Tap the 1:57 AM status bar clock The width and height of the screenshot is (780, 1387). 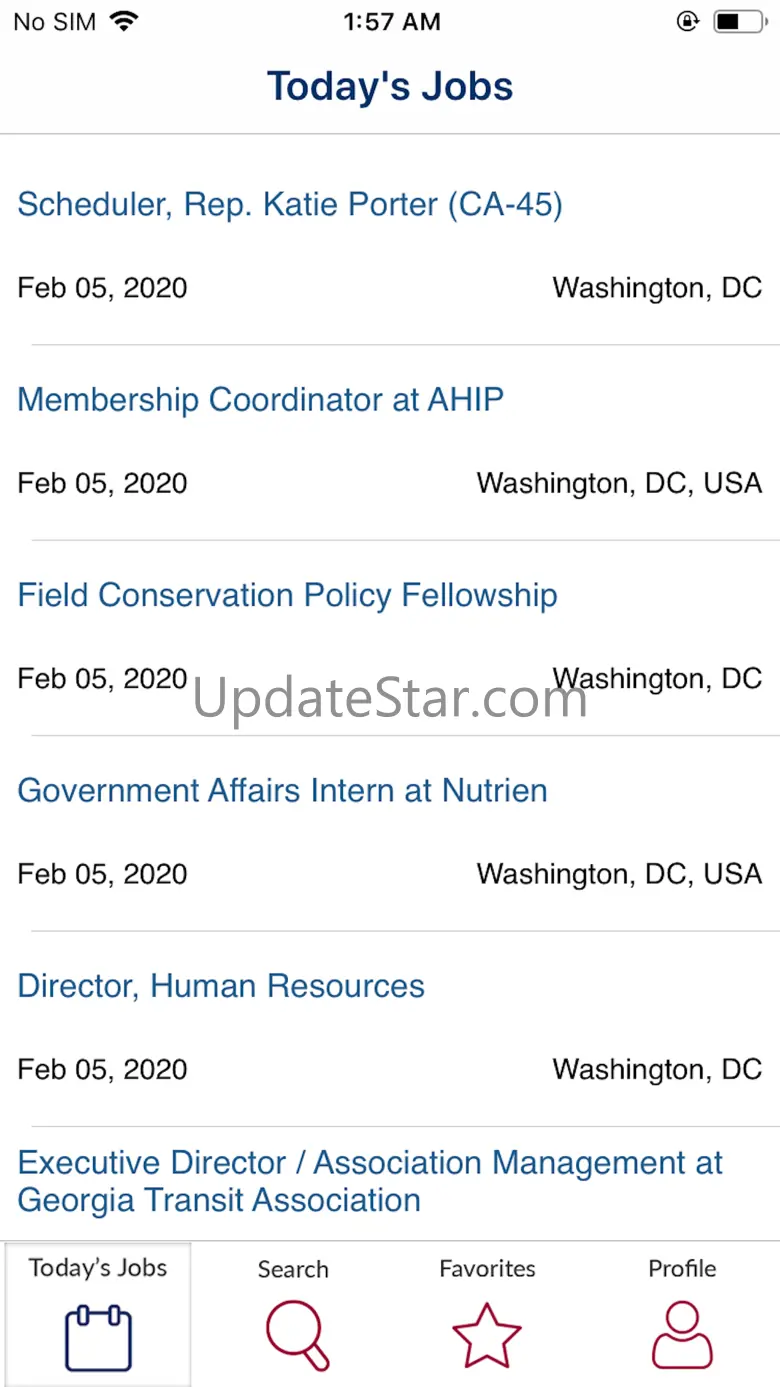(x=391, y=22)
